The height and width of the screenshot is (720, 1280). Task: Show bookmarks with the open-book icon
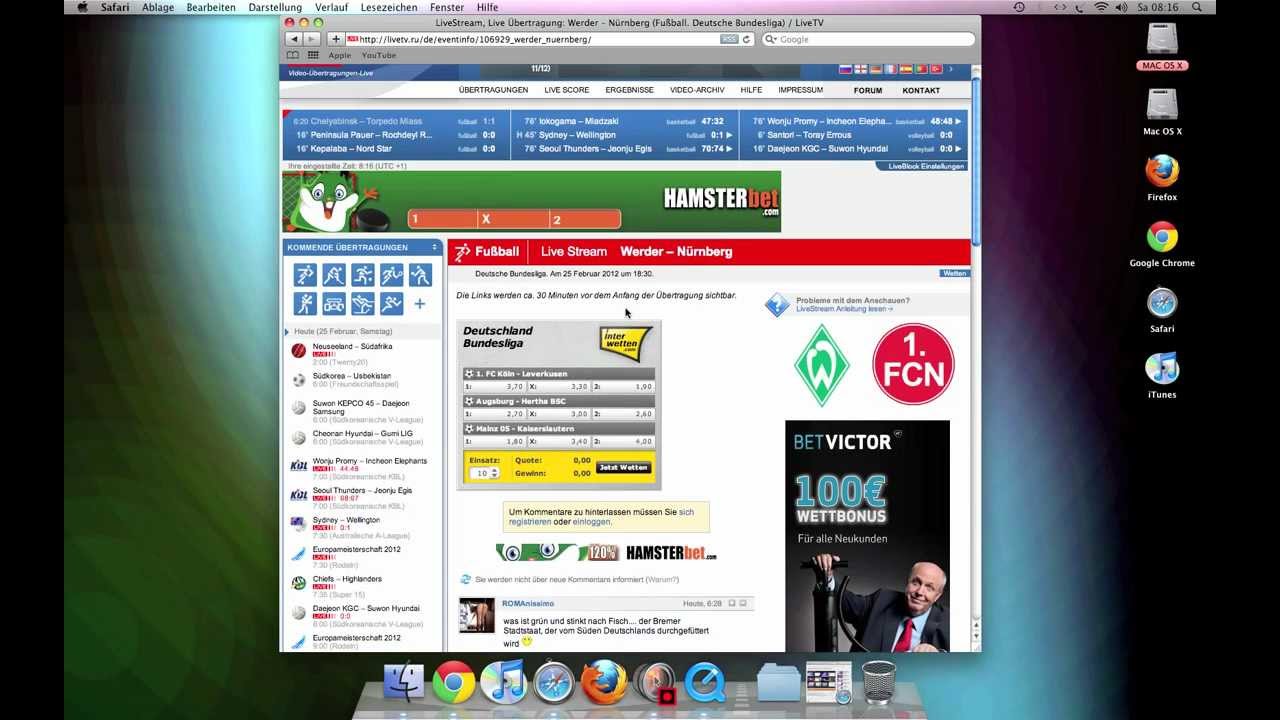coord(292,55)
